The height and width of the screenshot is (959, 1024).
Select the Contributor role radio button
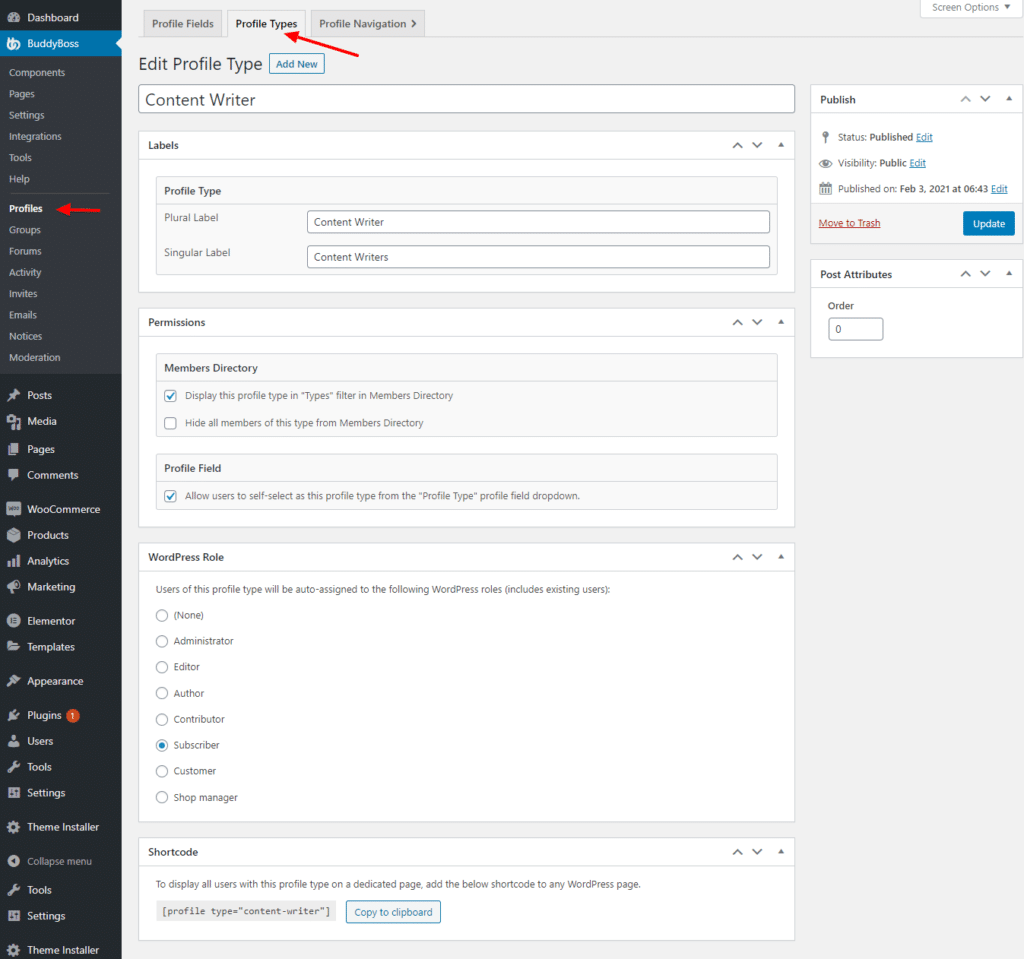click(162, 719)
